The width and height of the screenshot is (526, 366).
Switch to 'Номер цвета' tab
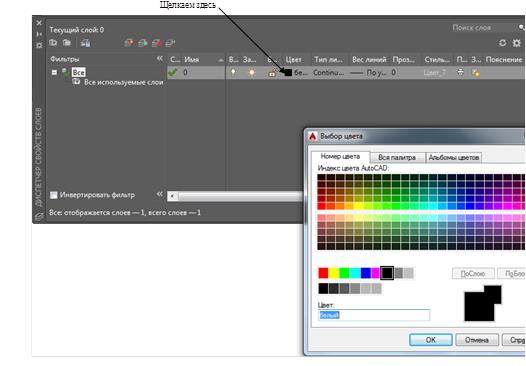[x=340, y=156]
